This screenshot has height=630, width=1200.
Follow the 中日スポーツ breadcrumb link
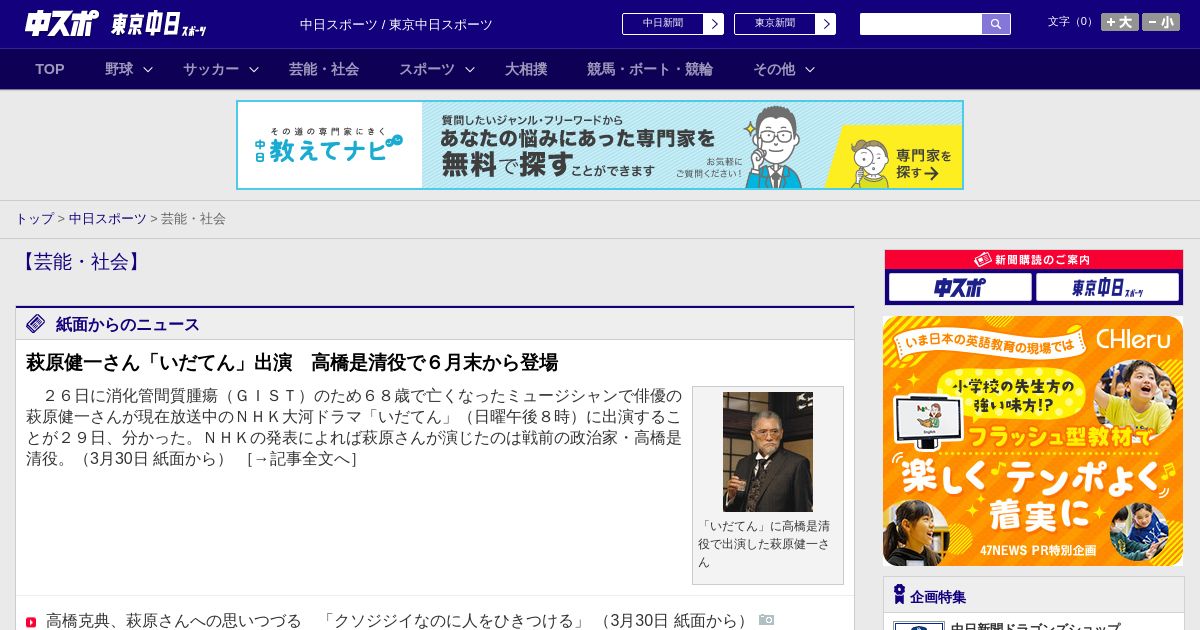tap(108, 219)
